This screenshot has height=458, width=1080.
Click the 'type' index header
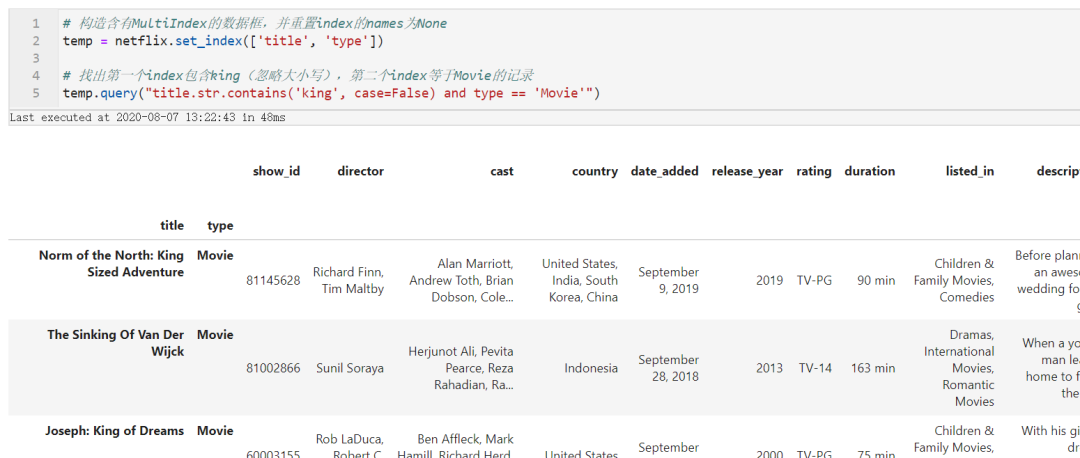click(220, 225)
